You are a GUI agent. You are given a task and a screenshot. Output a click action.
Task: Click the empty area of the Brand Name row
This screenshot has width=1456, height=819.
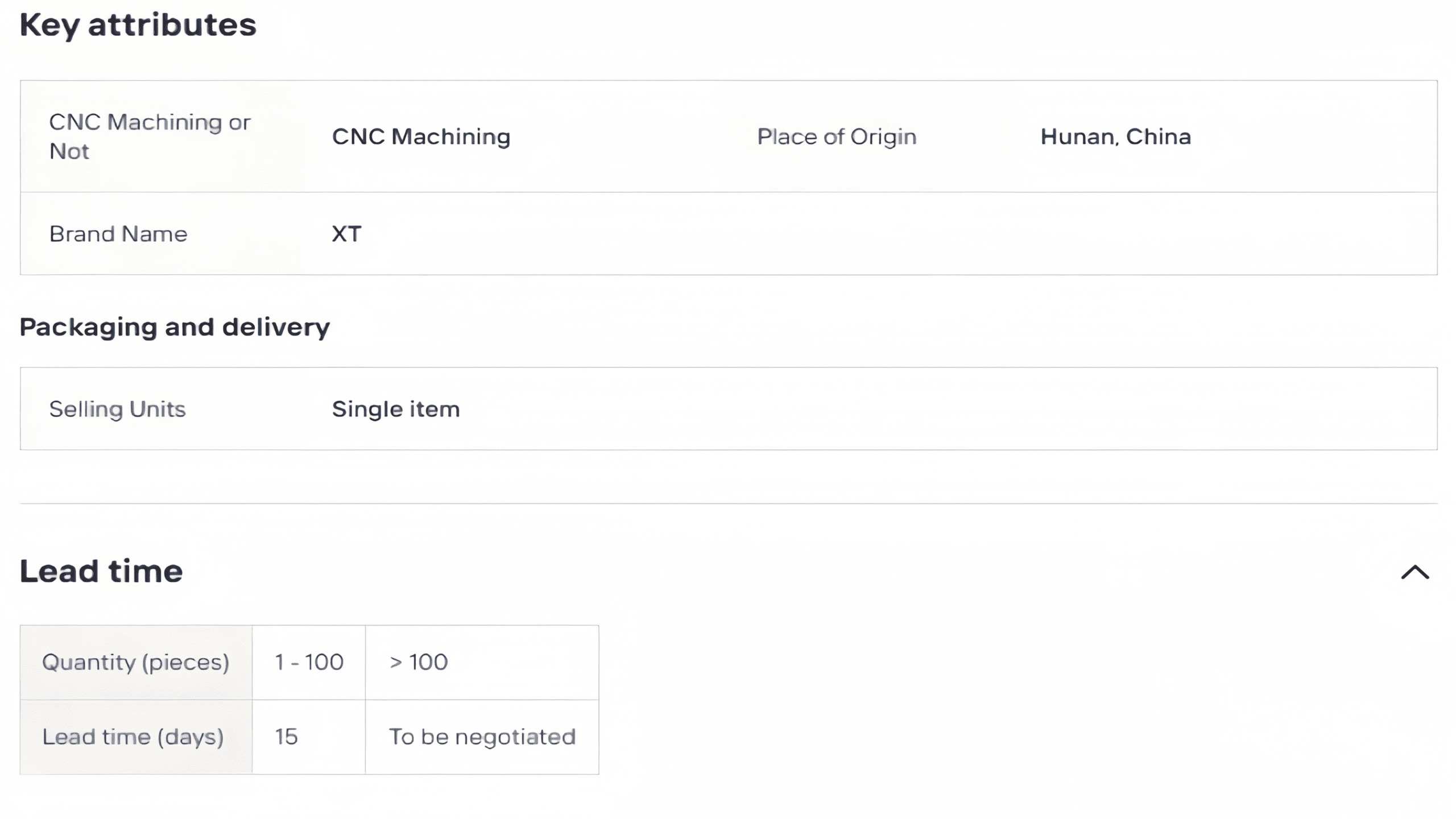click(910, 234)
